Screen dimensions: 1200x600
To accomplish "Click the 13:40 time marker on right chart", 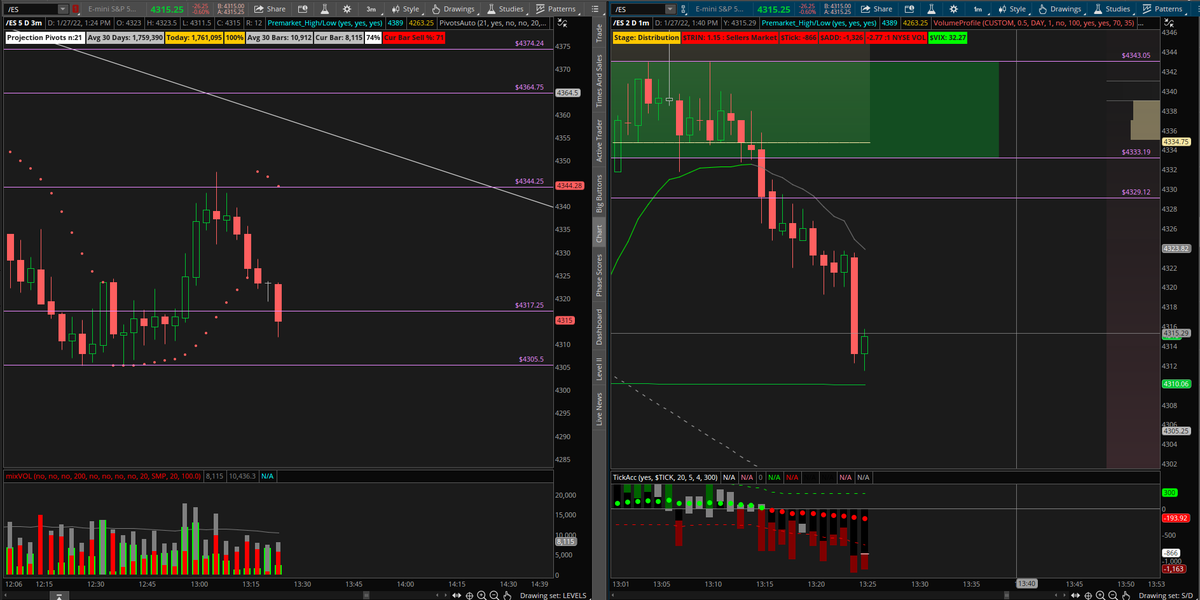I will pyautogui.click(x=1026, y=584).
